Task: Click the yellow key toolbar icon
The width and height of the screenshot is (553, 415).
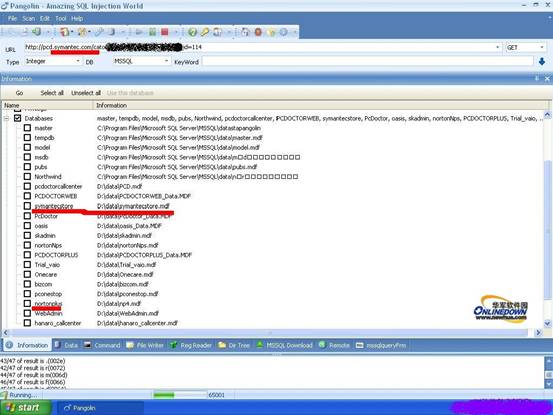Action: pyautogui.click(x=205, y=32)
